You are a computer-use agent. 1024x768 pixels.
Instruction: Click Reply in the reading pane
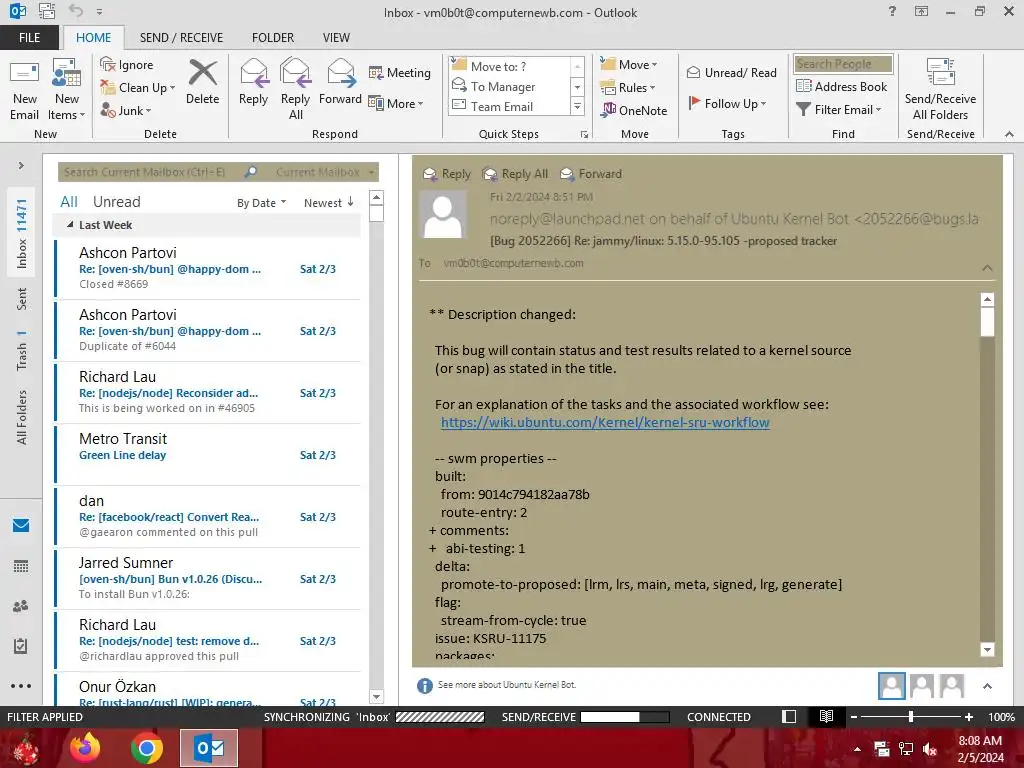(x=447, y=174)
